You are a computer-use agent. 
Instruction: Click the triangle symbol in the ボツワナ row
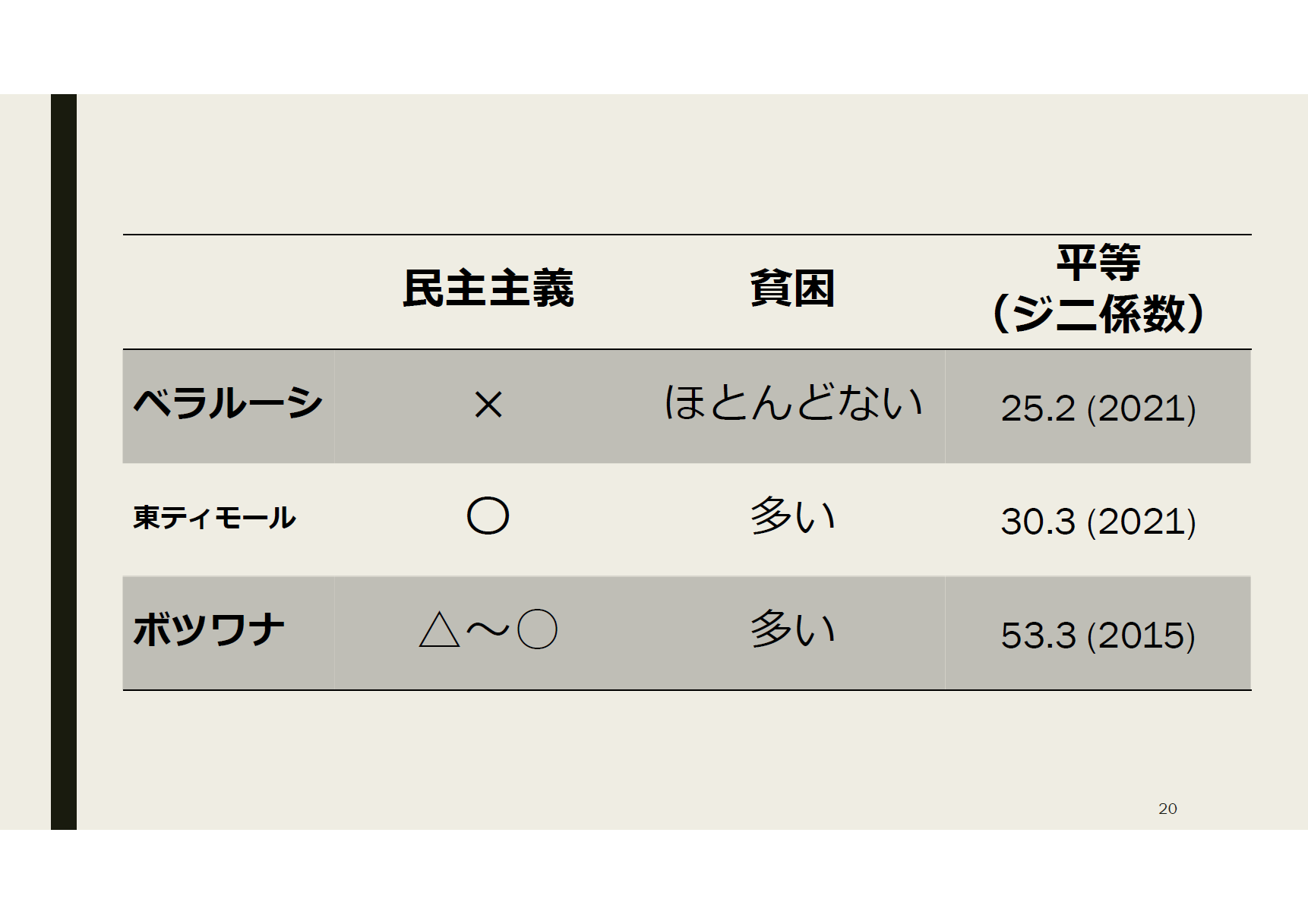pos(439,630)
